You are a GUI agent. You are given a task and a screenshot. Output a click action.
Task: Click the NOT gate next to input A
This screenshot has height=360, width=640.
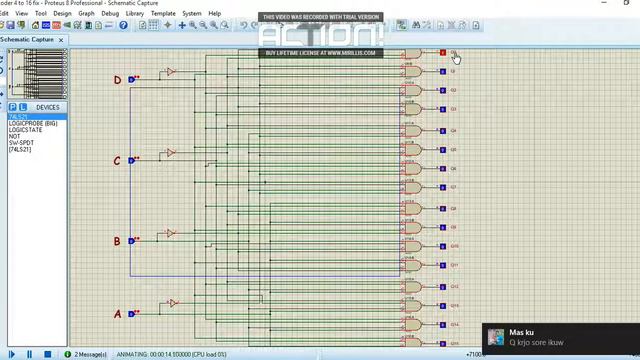173,303
